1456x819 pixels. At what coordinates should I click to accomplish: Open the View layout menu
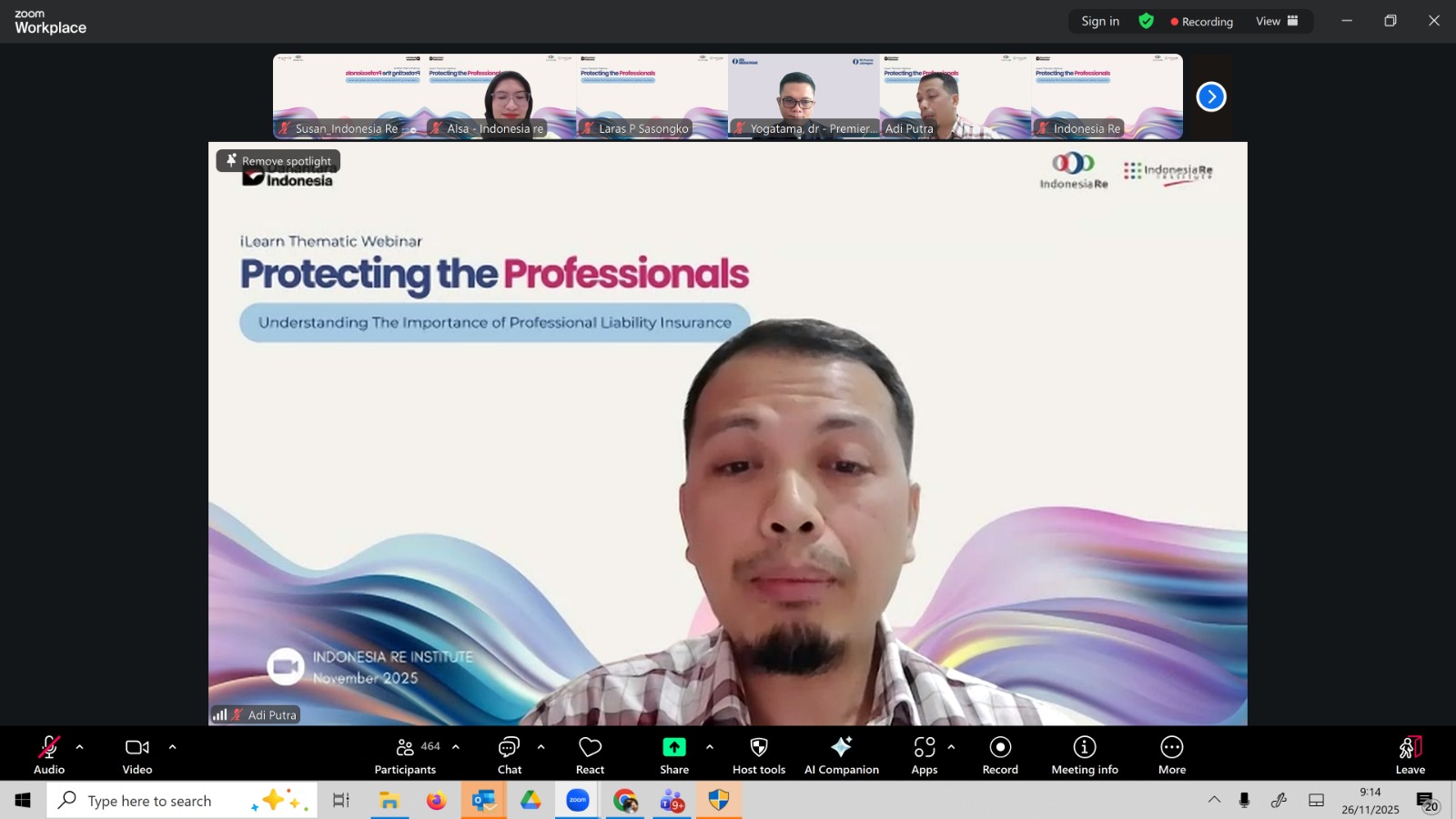1277,21
